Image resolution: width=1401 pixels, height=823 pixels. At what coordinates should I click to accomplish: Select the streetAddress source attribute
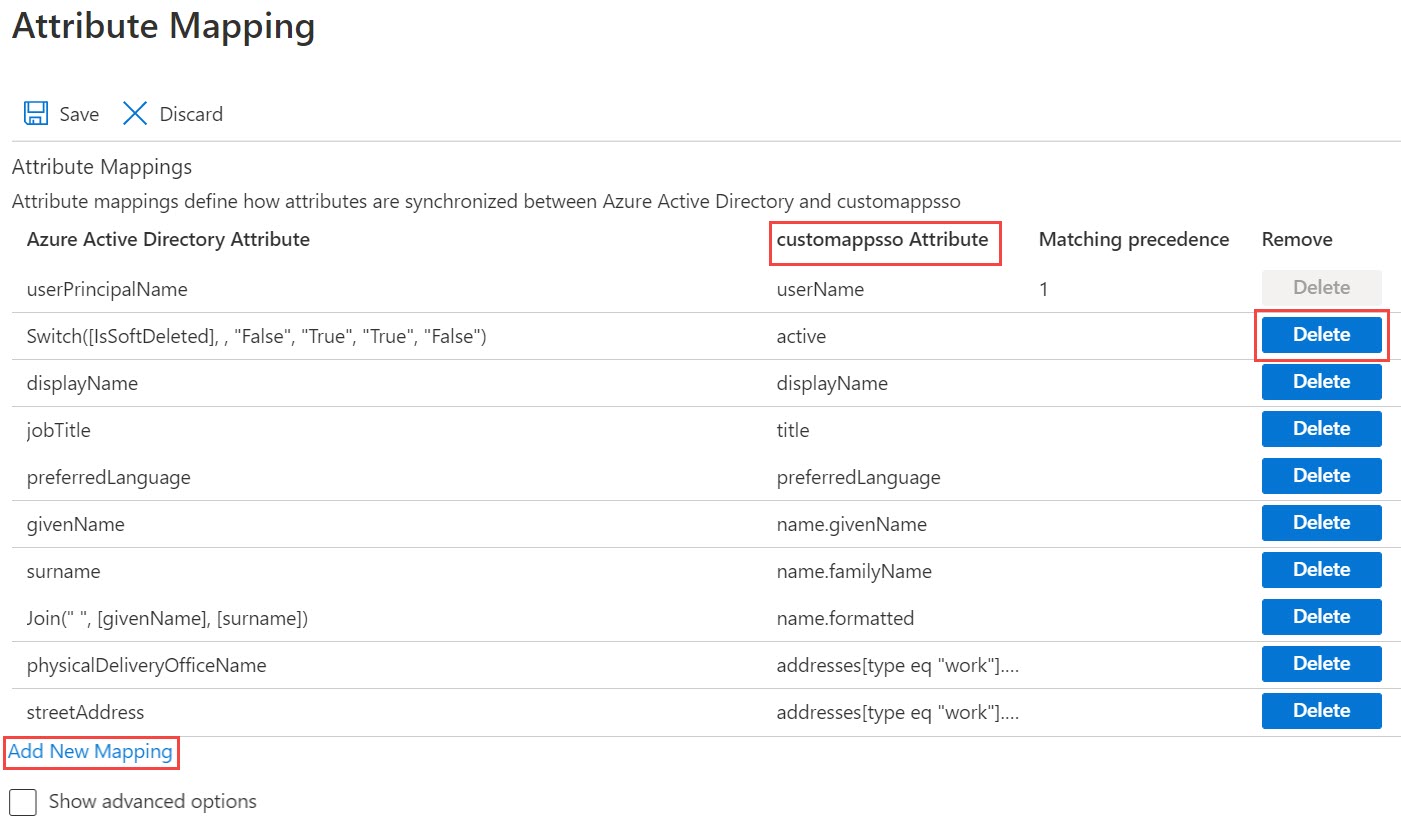[86, 713]
